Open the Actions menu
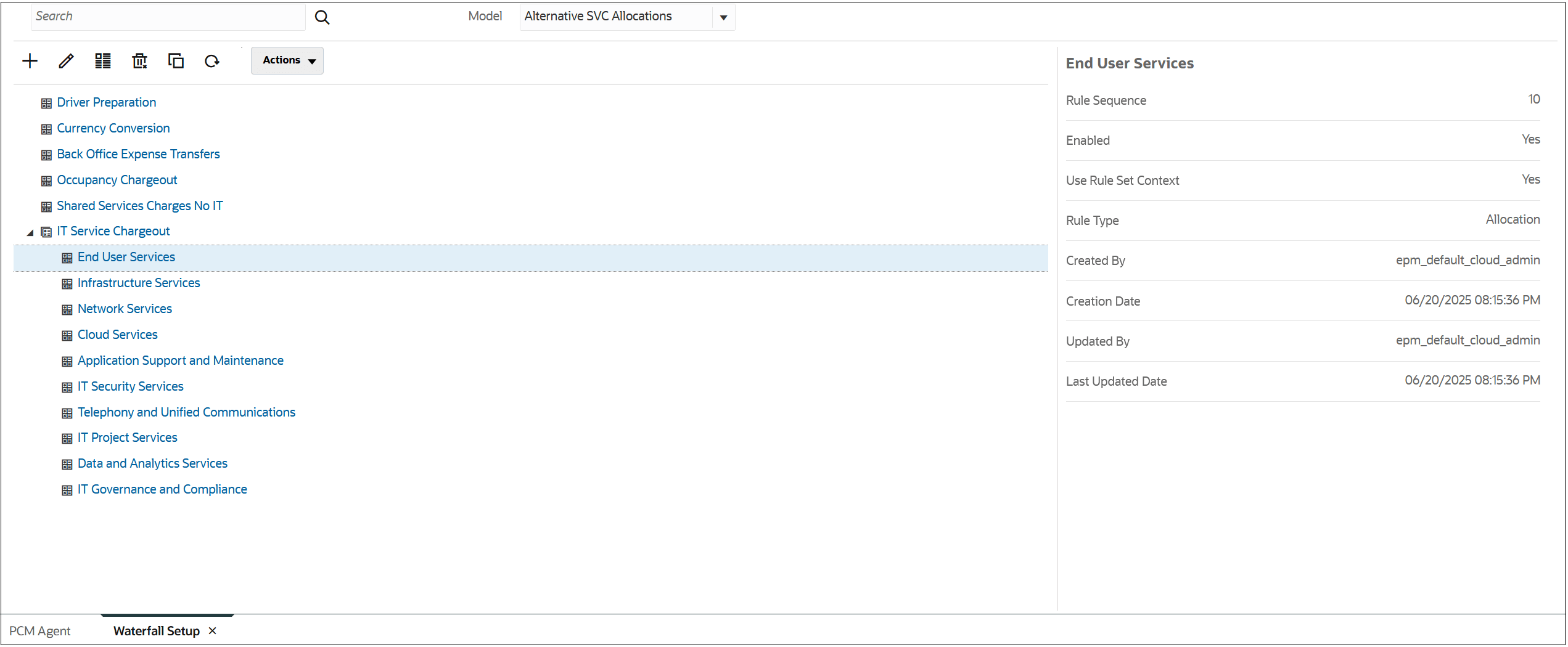Screen dimensions: 1568x647 point(287,60)
